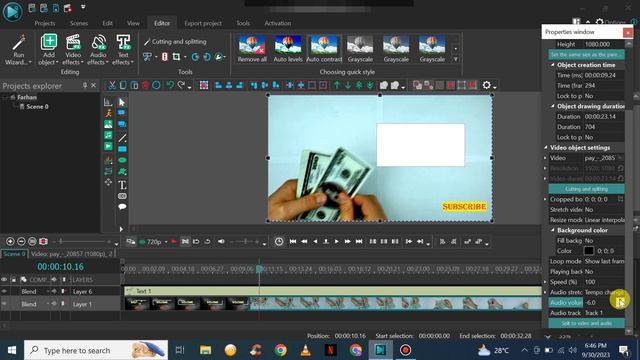Move selected object up one layer
The height and width of the screenshot is (360, 640).
[x=337, y=85]
